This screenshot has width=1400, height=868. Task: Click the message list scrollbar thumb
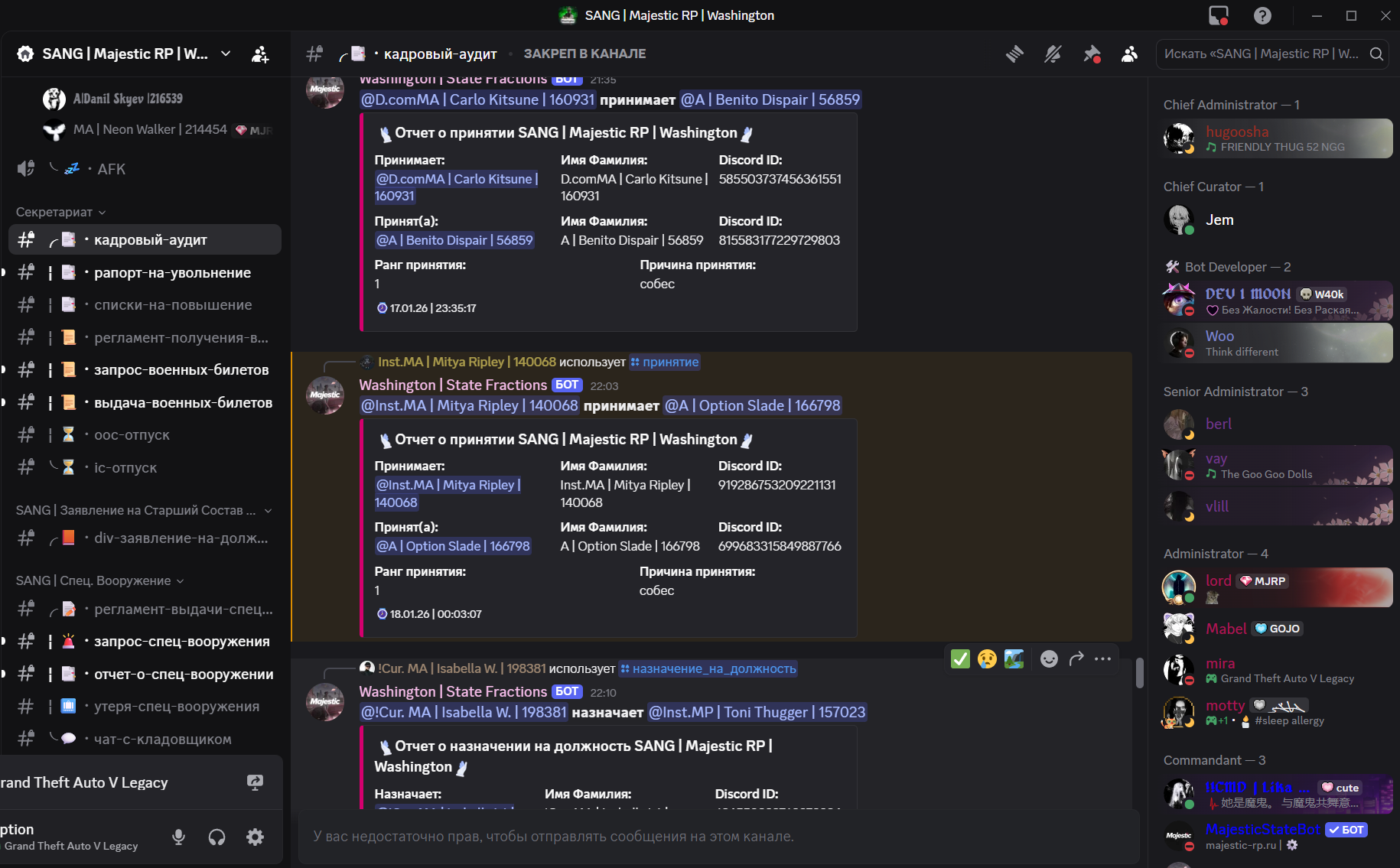1139,673
